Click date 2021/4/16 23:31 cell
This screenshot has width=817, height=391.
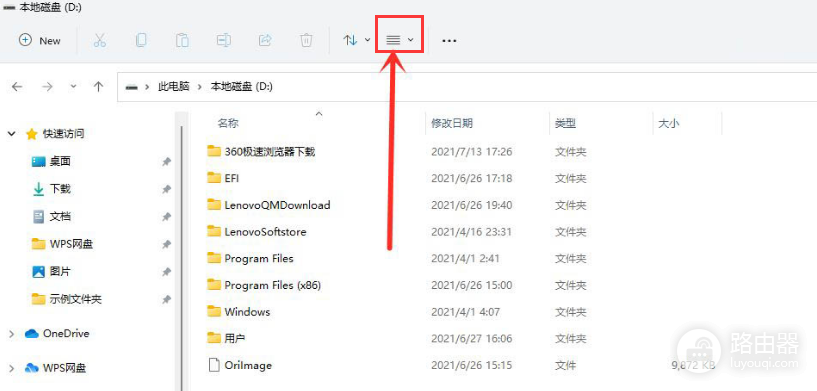pyautogui.click(x=472, y=231)
